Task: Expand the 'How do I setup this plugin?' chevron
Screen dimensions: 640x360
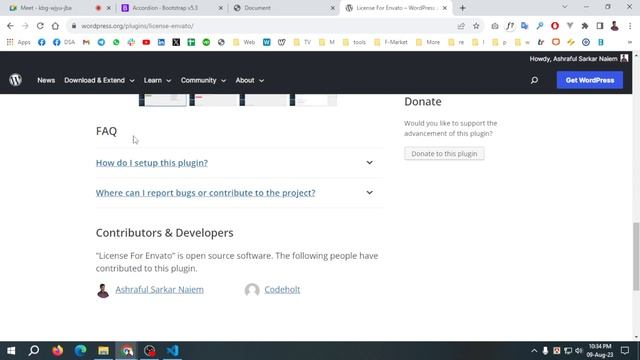Action: click(x=369, y=162)
